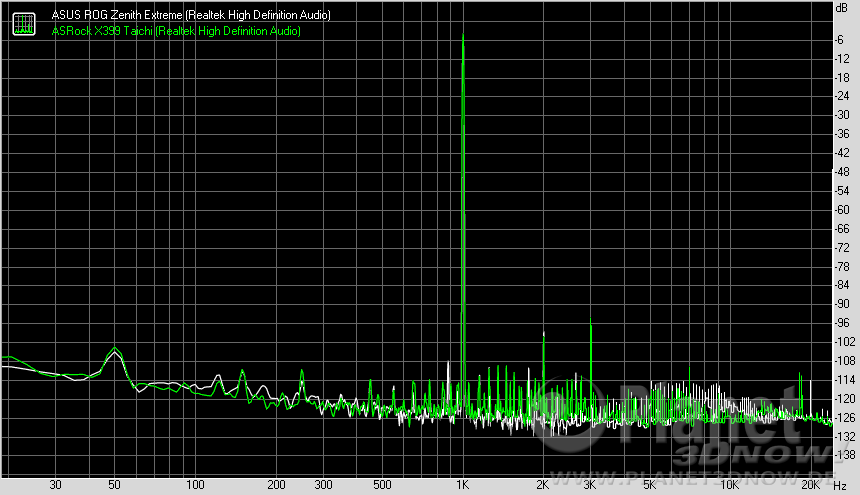Screen dimensions: 860x495
Task: Click the 30 Hz axis label
Action: pyautogui.click(x=55, y=485)
